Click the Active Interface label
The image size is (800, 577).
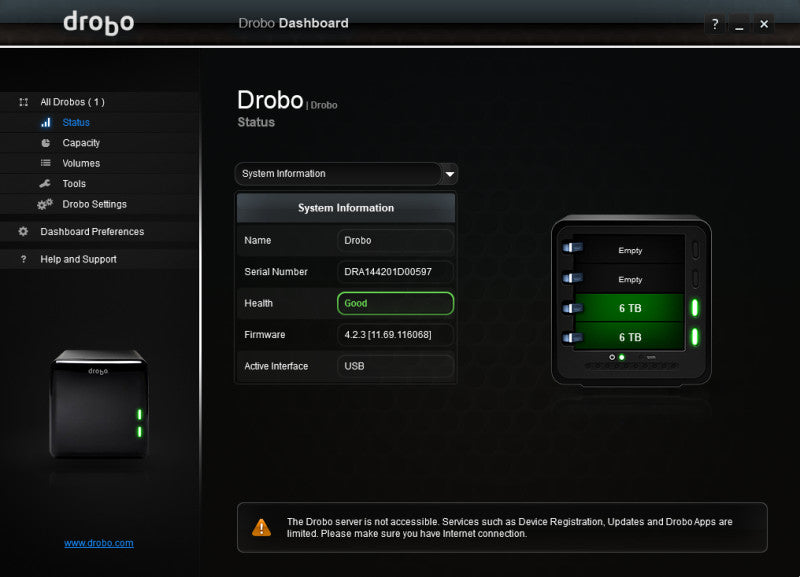tap(276, 366)
